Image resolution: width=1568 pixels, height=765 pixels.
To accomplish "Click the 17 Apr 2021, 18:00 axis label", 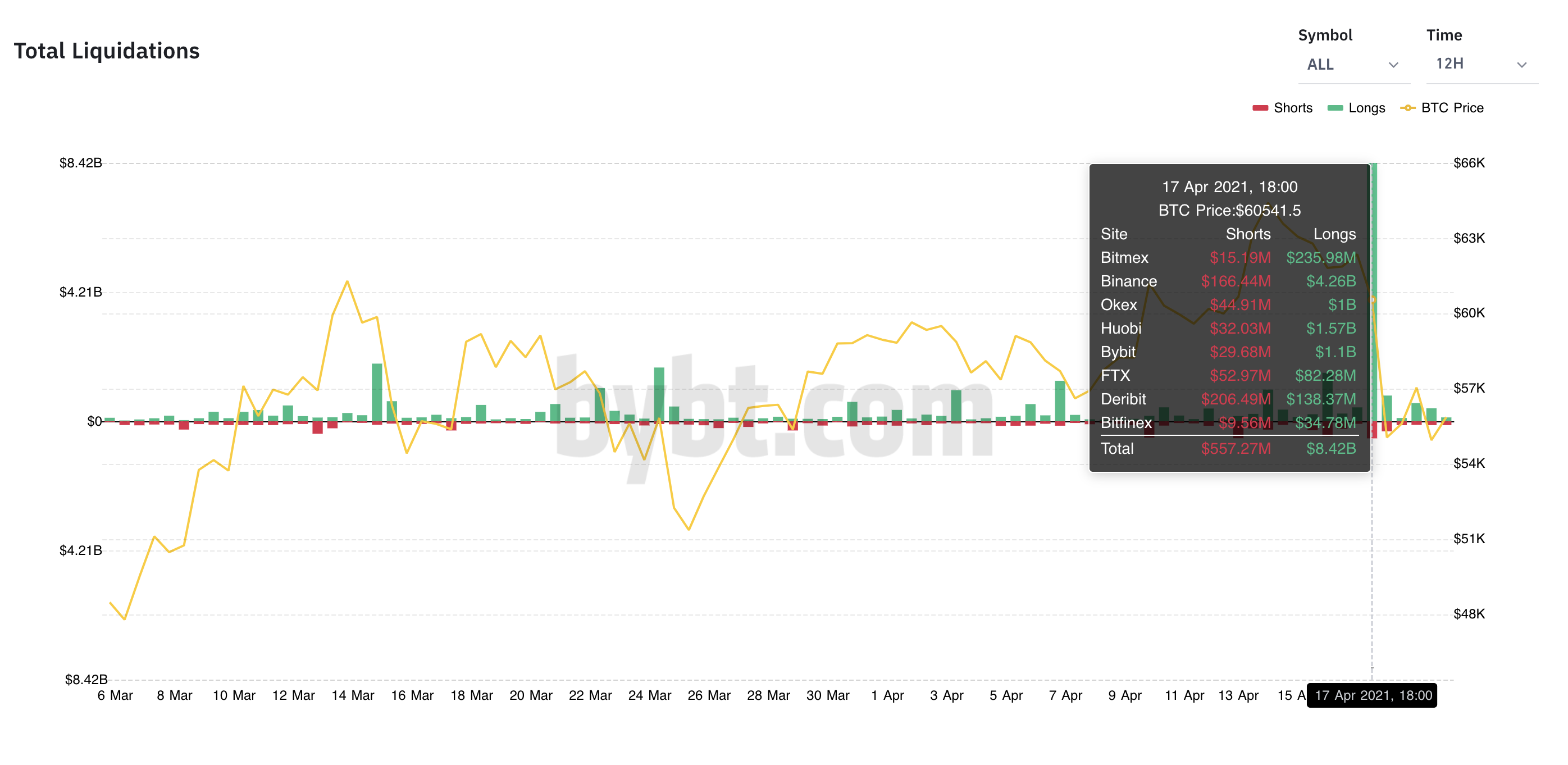I will tap(1372, 695).
